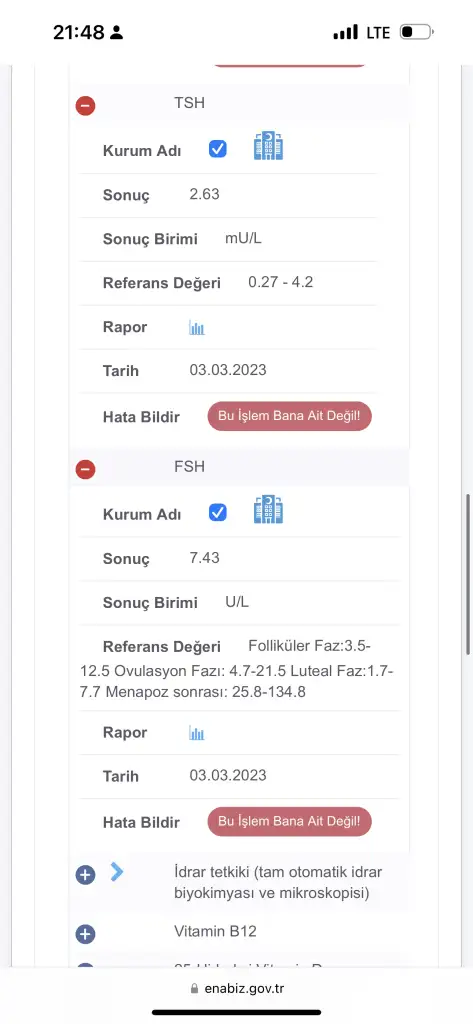
Task: Open the FSH institution building icon
Action: point(268,510)
